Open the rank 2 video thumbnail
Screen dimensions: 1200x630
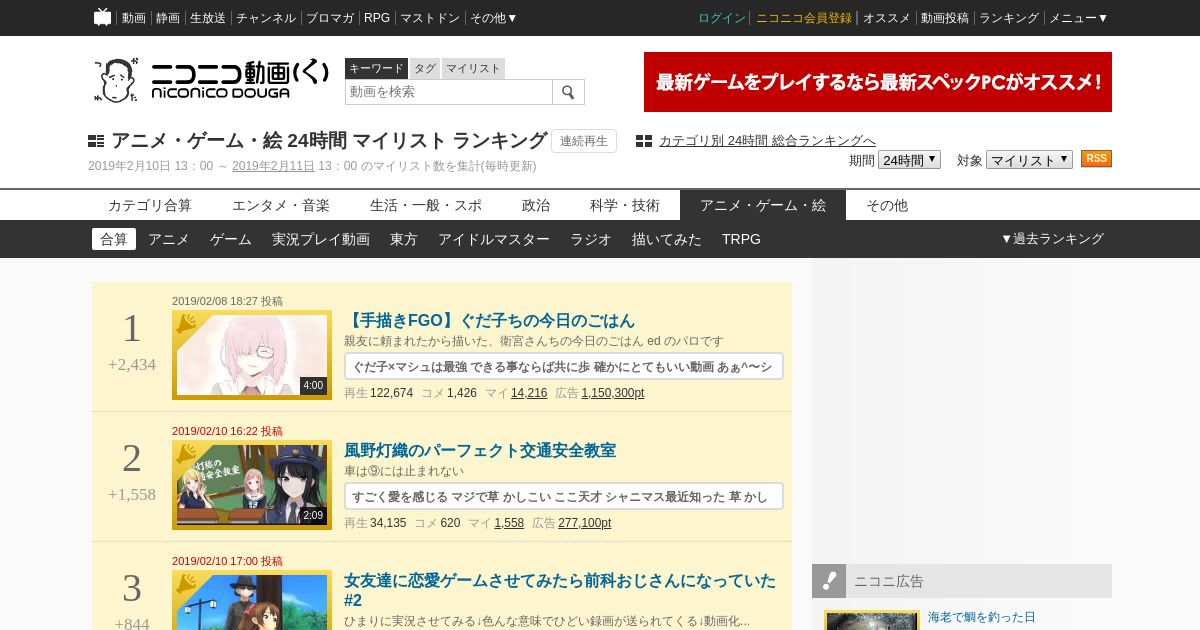[252, 485]
